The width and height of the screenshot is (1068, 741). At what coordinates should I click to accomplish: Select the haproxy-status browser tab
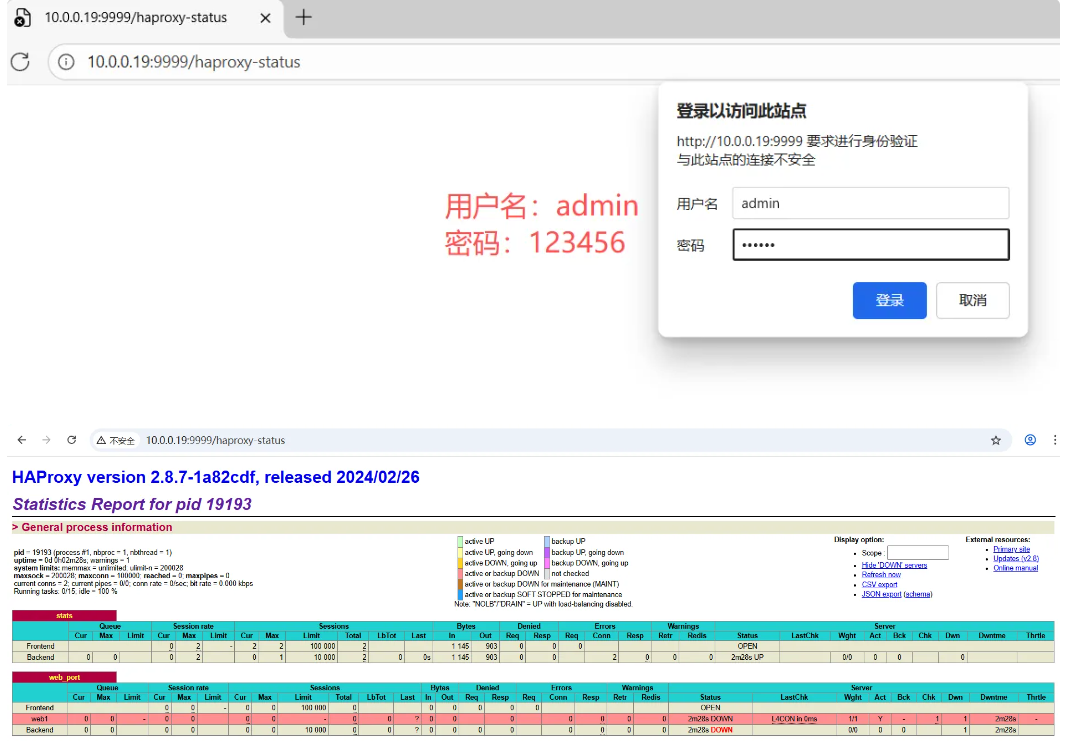pos(135,18)
